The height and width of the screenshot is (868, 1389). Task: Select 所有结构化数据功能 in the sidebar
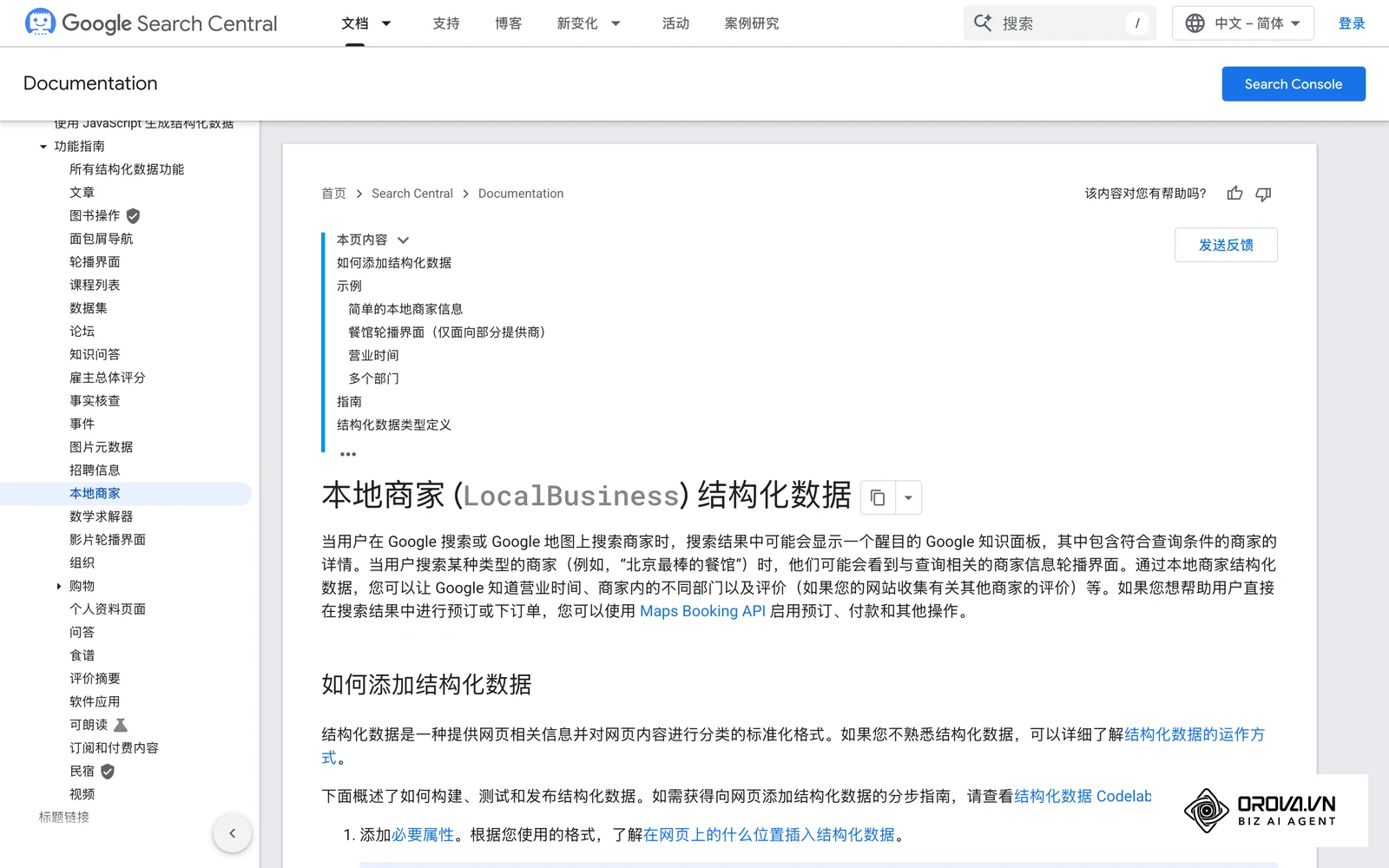[127, 169]
